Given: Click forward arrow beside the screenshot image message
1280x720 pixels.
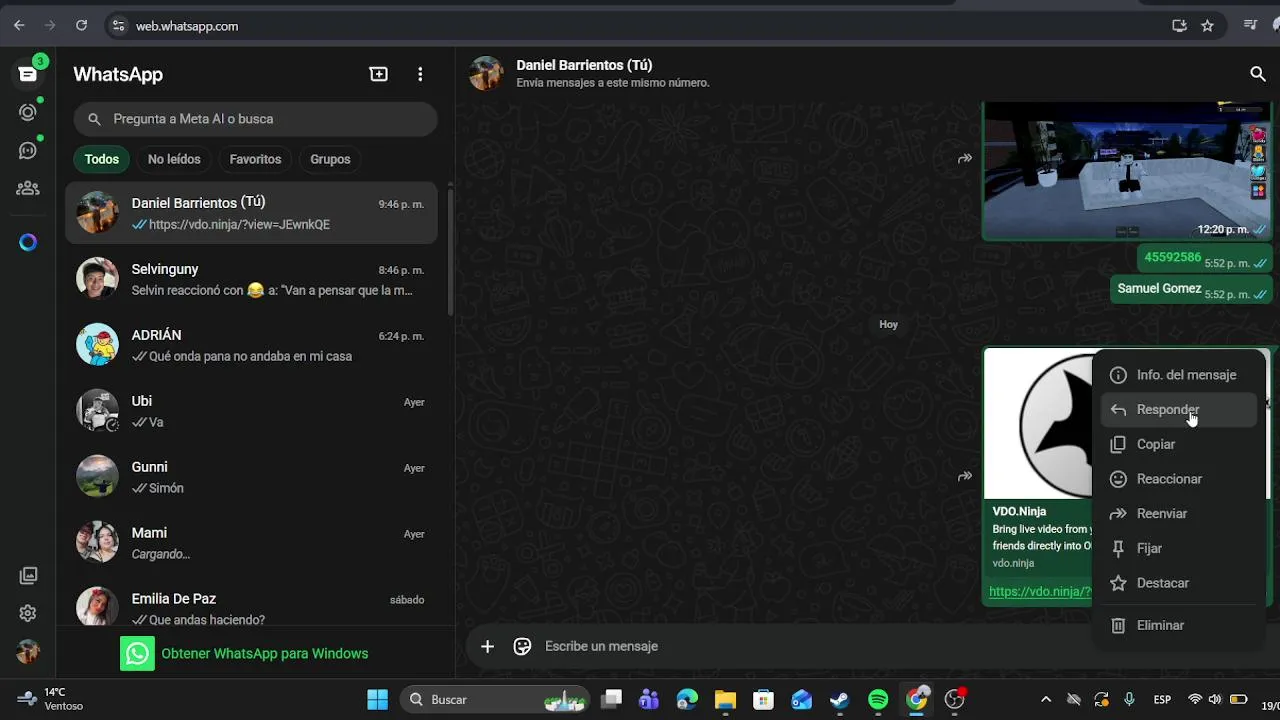Looking at the screenshot, I should coord(965,158).
